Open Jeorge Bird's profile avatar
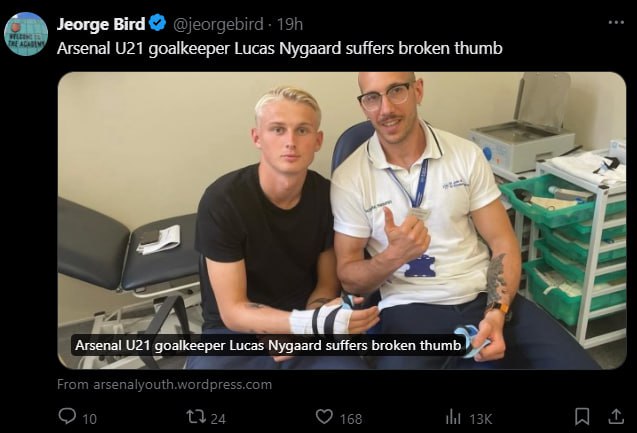 [x=26, y=34]
